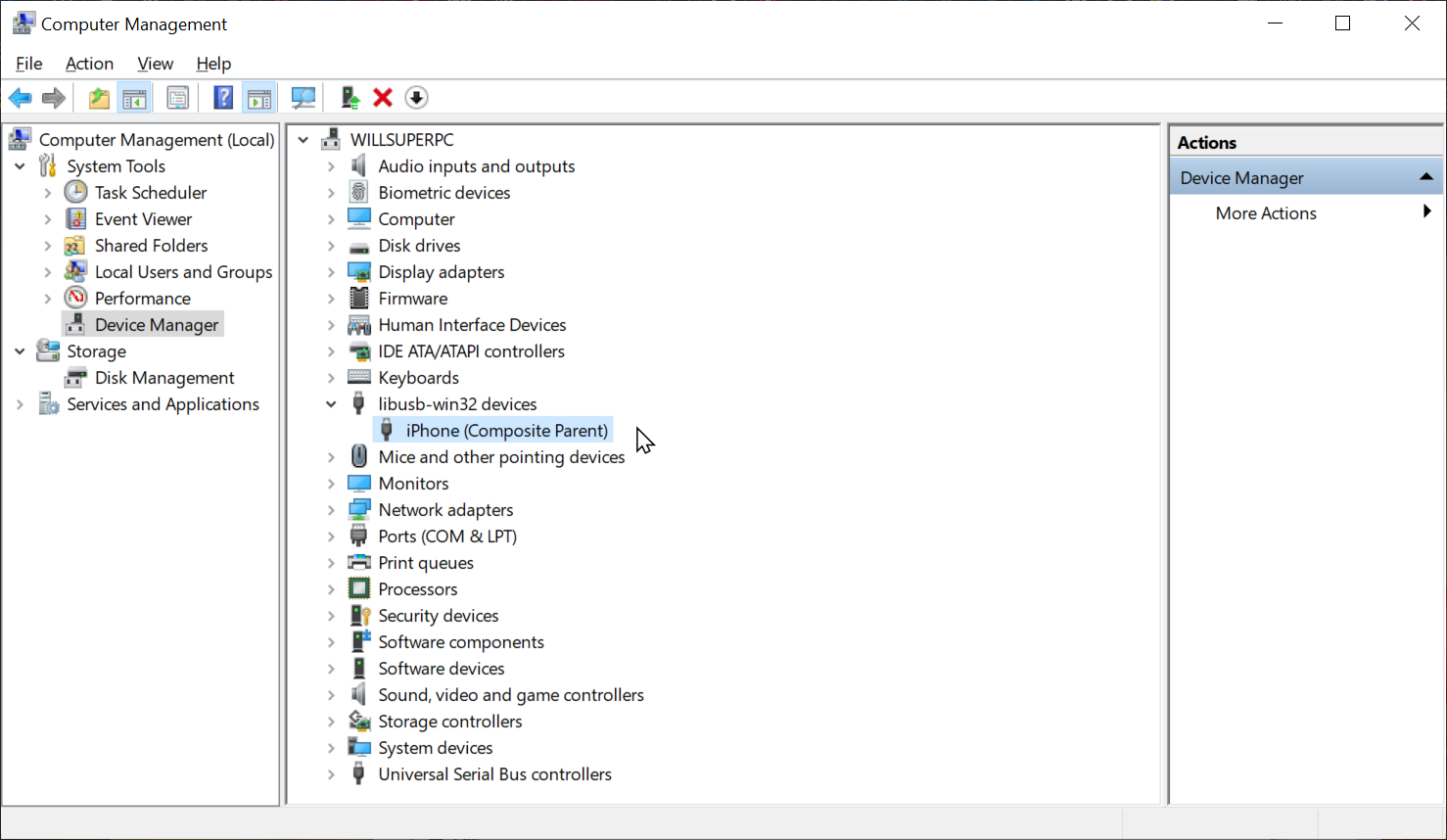
Task: Click the Security devices key icon
Action: (x=359, y=616)
